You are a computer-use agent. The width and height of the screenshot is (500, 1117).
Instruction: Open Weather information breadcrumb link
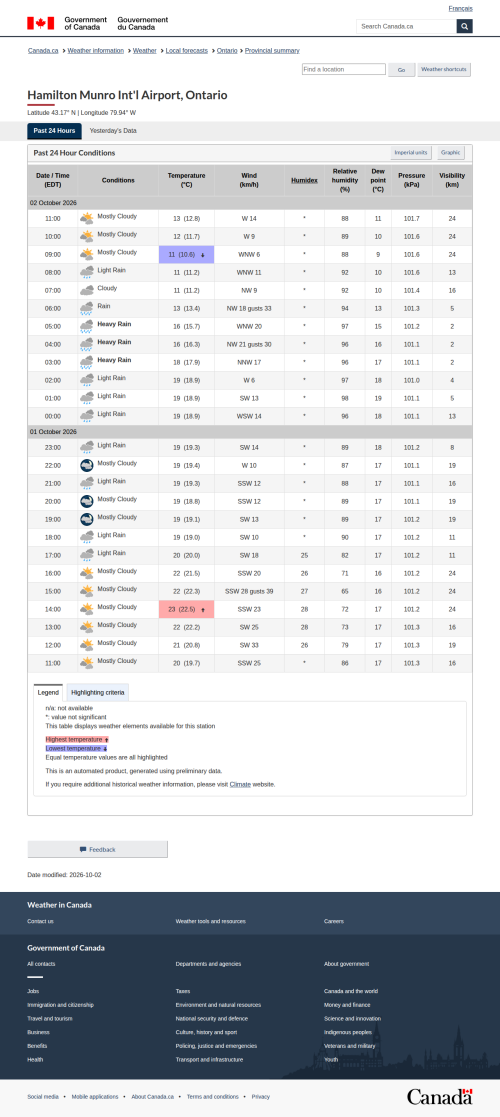pyautogui.click(x=95, y=51)
